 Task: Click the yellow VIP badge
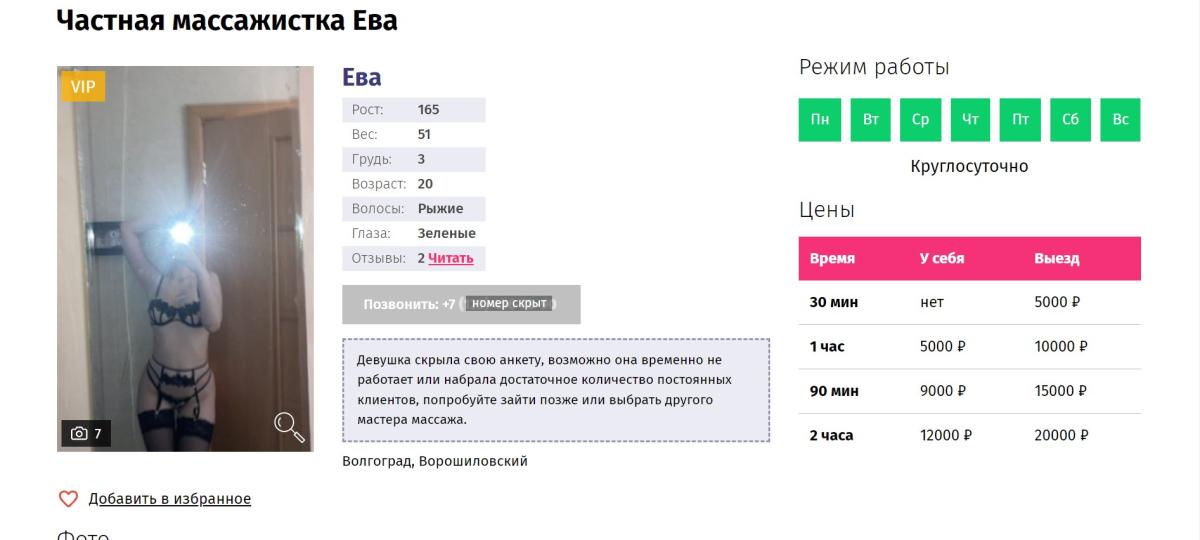tap(83, 87)
